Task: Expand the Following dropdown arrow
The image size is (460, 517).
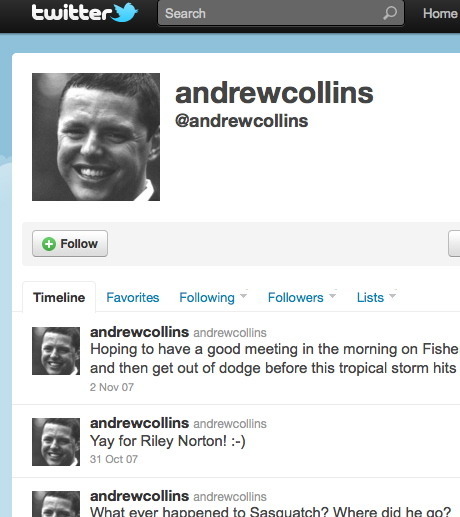Action: (x=244, y=296)
